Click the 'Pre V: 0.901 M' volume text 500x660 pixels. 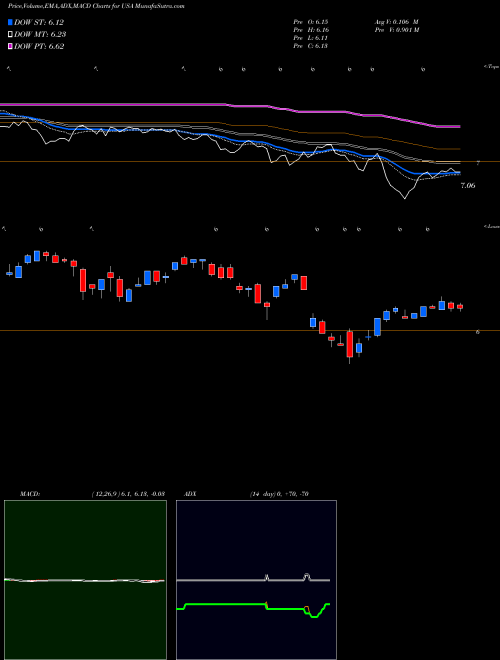(x=396, y=30)
